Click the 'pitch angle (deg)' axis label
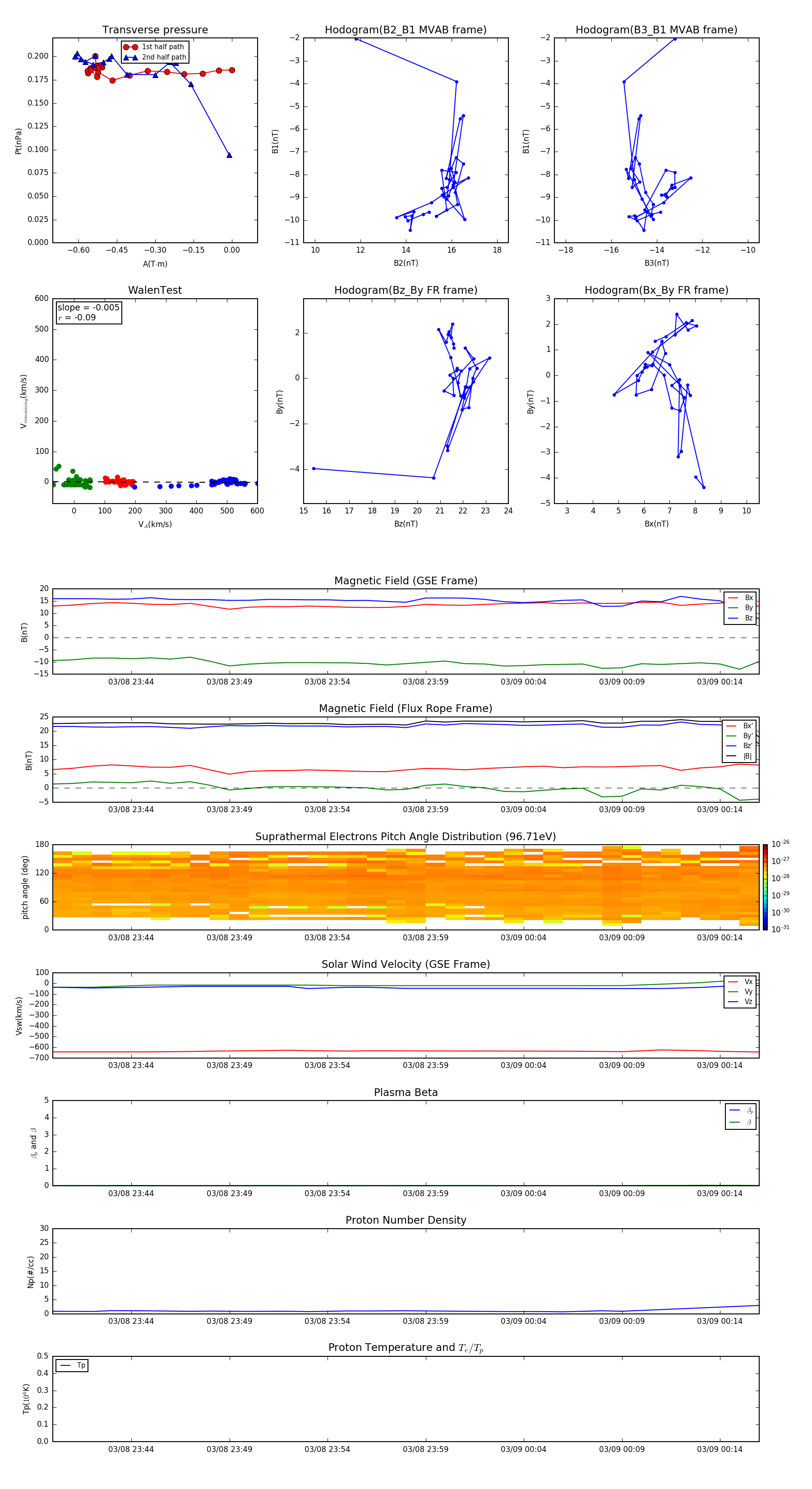Image resolution: width=812 pixels, height=1489 pixels. tap(25, 887)
